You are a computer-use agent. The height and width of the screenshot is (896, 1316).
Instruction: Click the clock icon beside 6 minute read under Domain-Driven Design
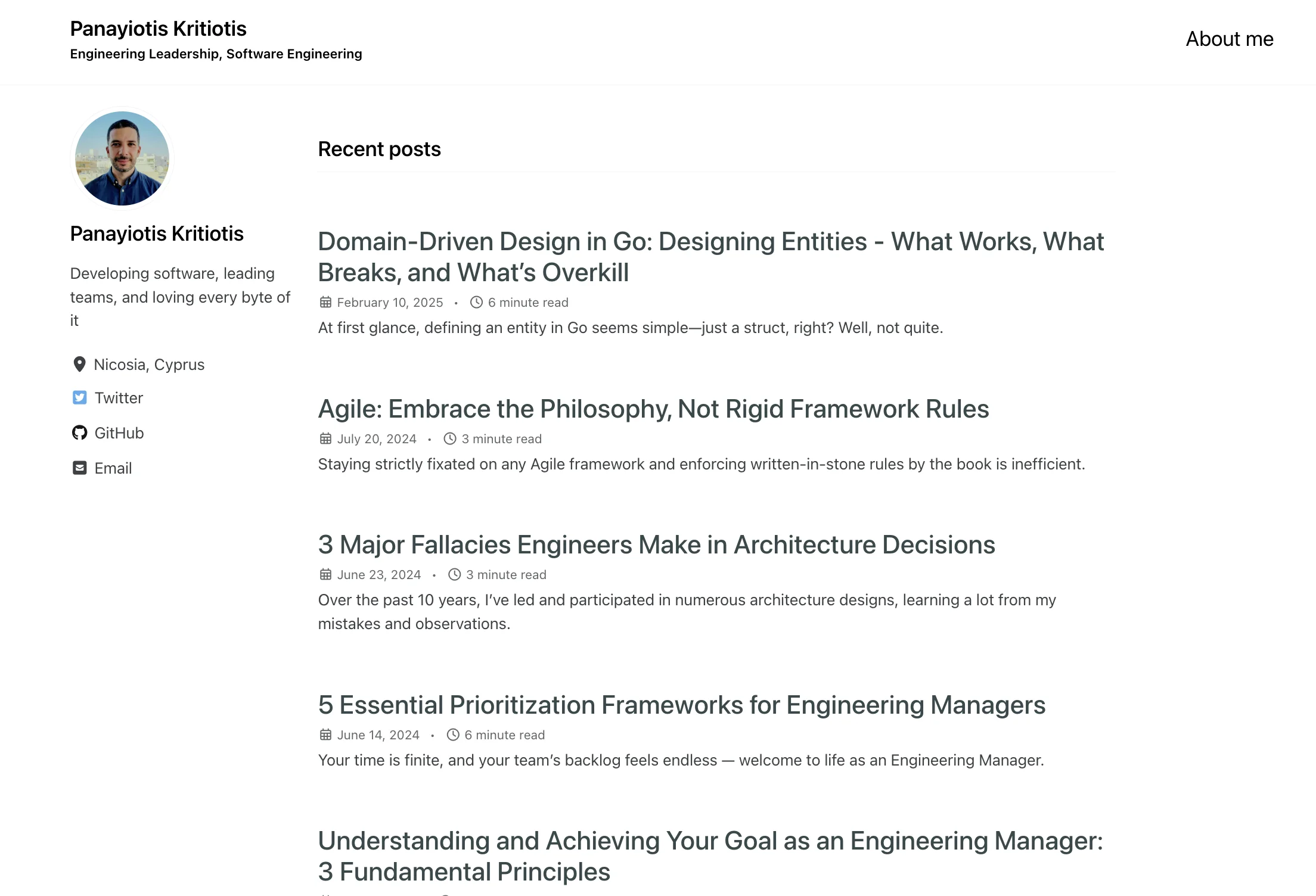(476, 303)
